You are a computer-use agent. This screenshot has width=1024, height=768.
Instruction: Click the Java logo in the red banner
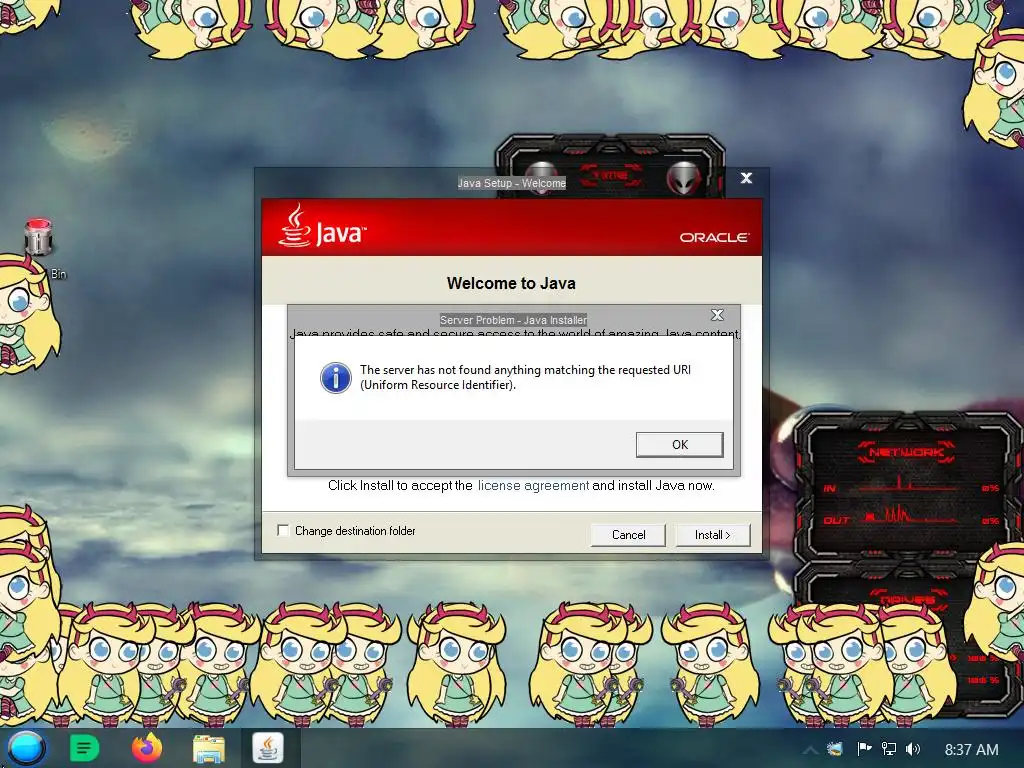click(x=322, y=226)
